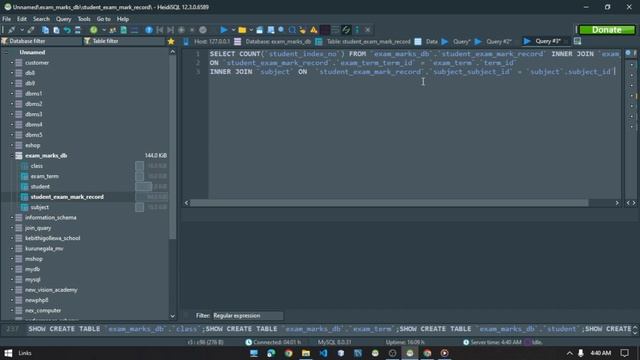The height and width of the screenshot is (360, 640).
Task: Click the last-record navigation icon
Action: click(170, 30)
